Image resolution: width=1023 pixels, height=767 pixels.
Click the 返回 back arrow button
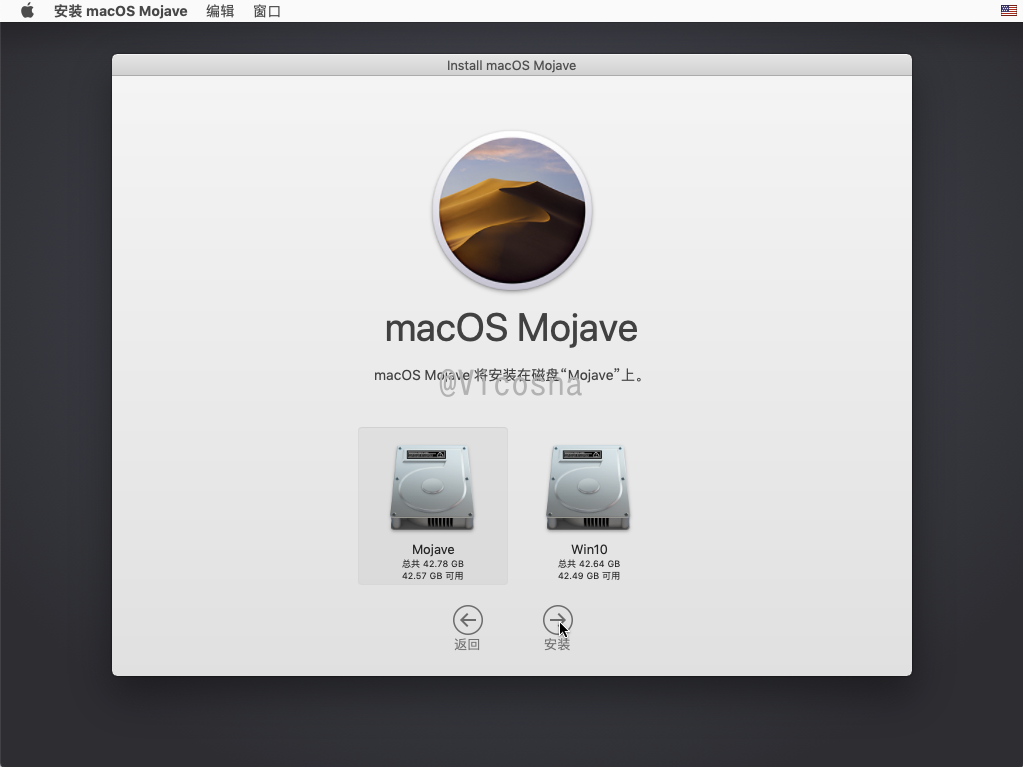point(468,620)
